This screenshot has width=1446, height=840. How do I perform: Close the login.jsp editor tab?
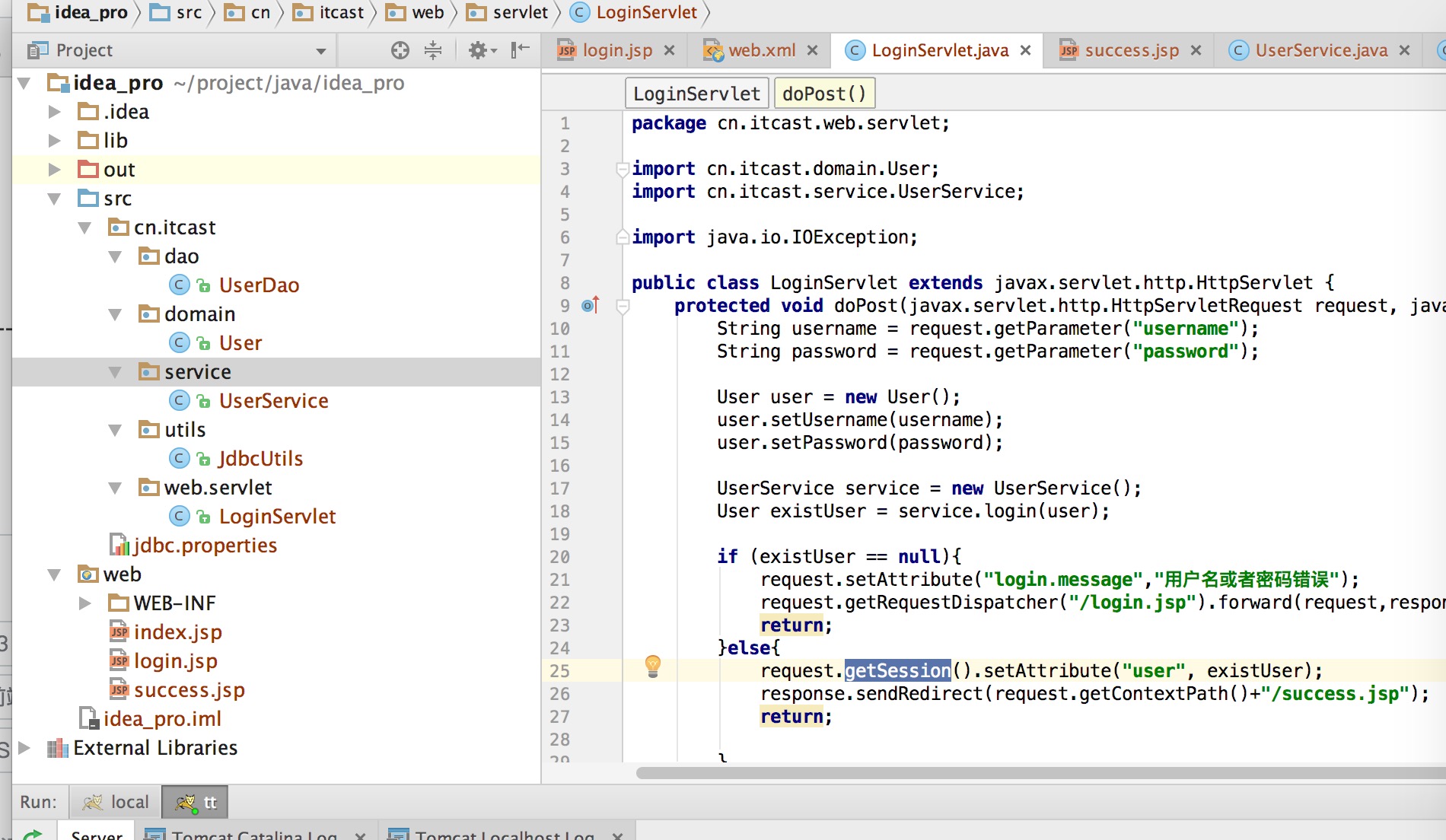tap(670, 50)
